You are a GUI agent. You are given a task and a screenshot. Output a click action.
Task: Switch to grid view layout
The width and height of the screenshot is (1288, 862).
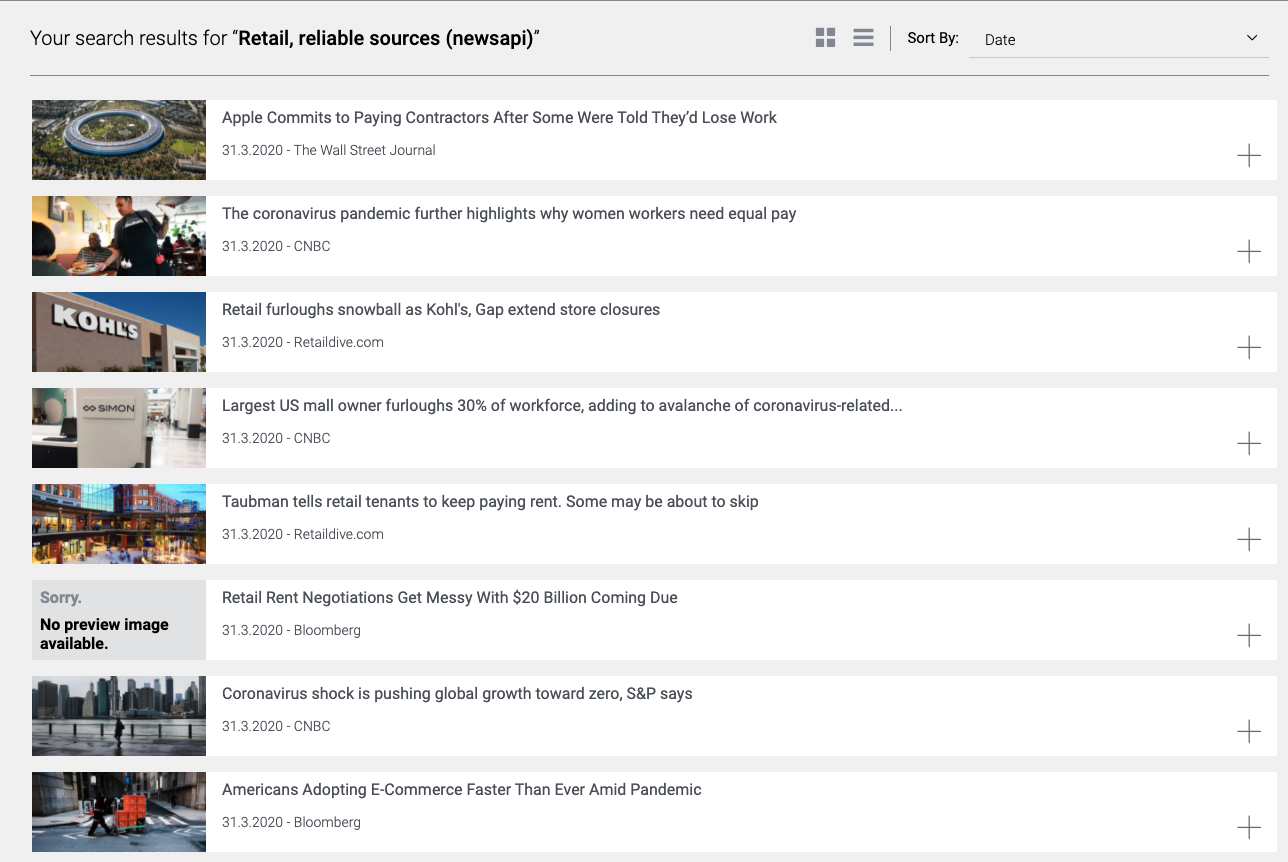(x=825, y=38)
